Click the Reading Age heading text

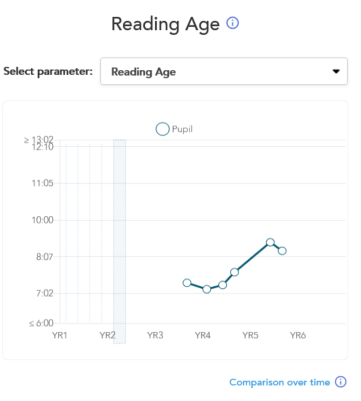[x=165, y=25]
